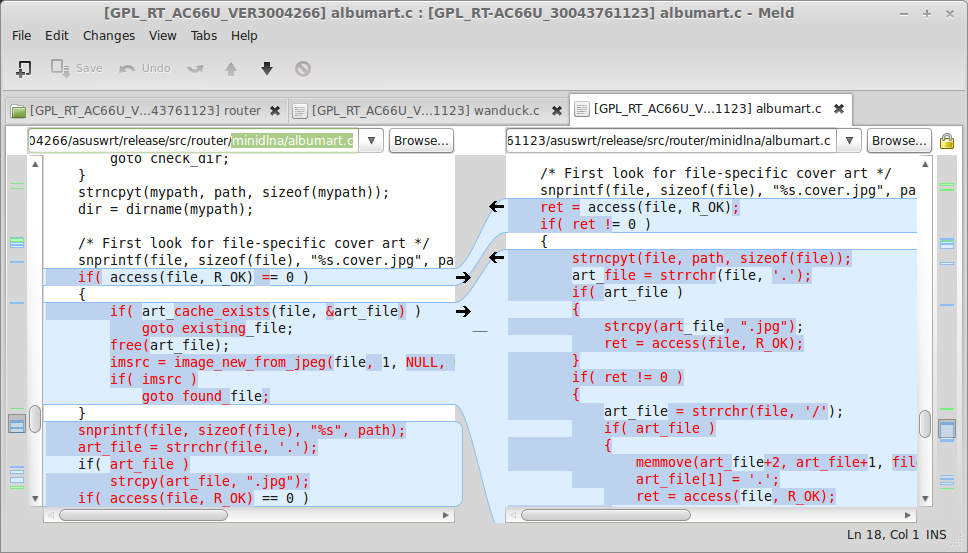Toggle the scroll lock padlock icon
968x553 pixels.
[x=947, y=141]
